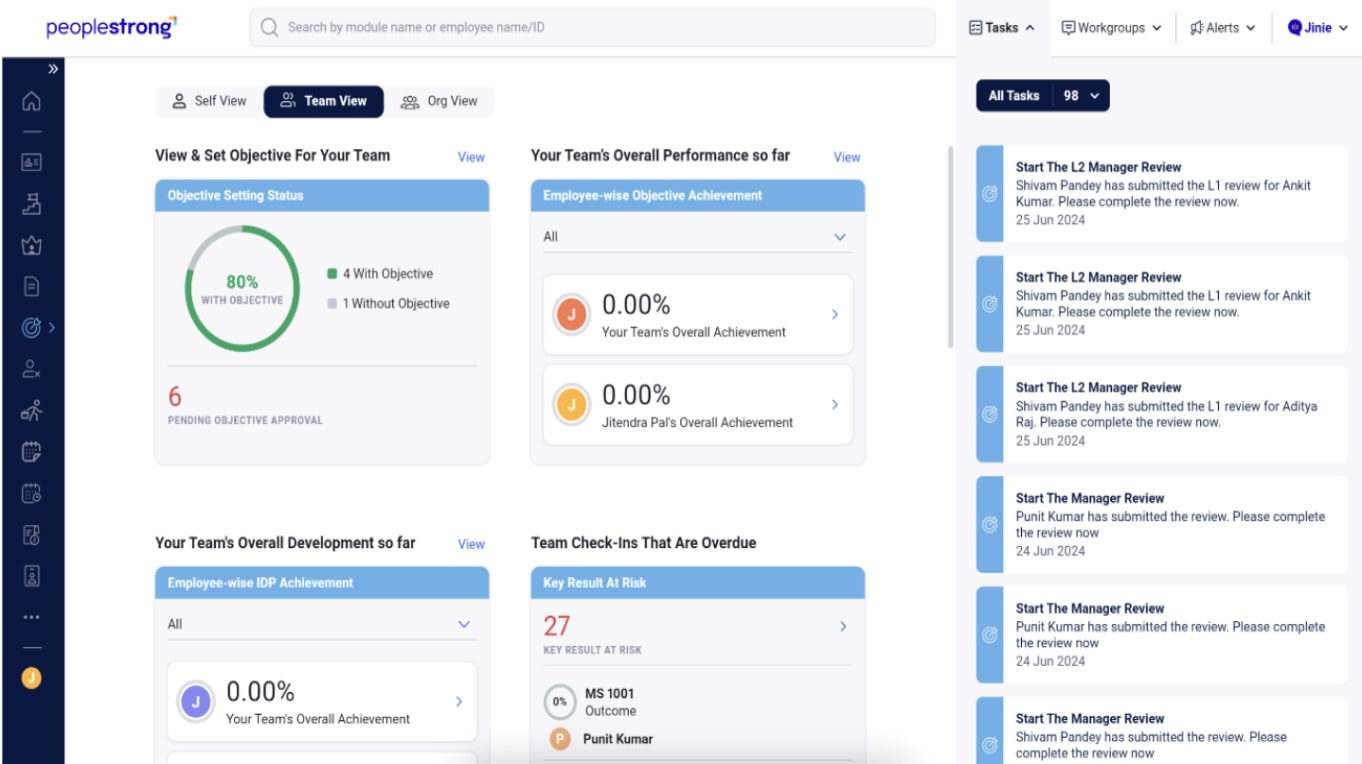This screenshot has width=1362, height=764.
Task: Select the target goals icon in sidebar
Action: tap(31, 327)
